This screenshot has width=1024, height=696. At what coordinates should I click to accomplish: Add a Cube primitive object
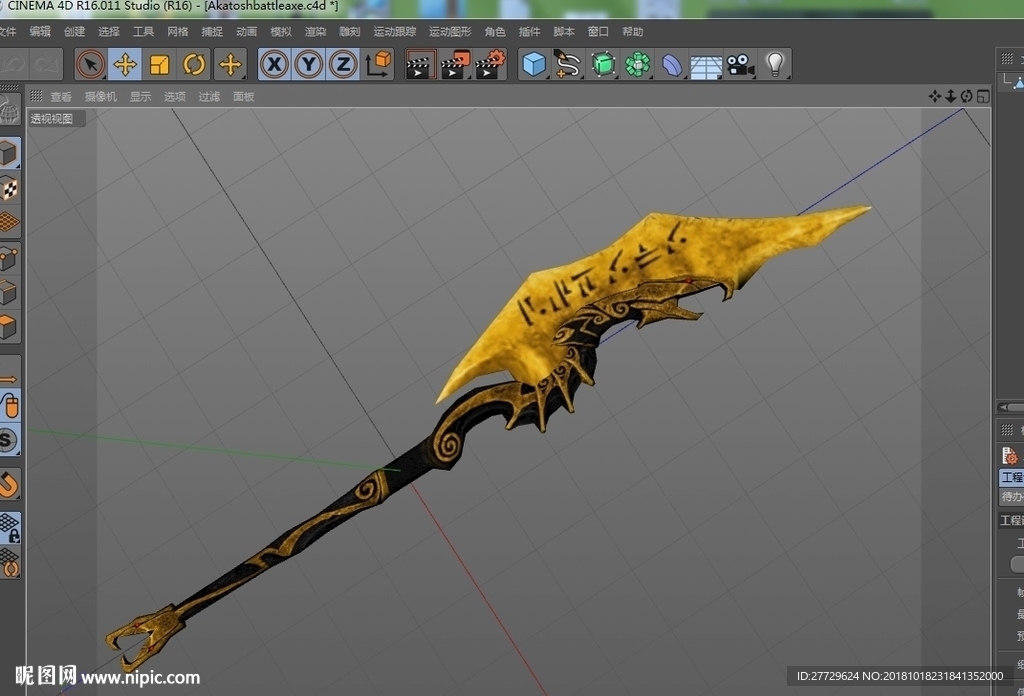coord(534,65)
